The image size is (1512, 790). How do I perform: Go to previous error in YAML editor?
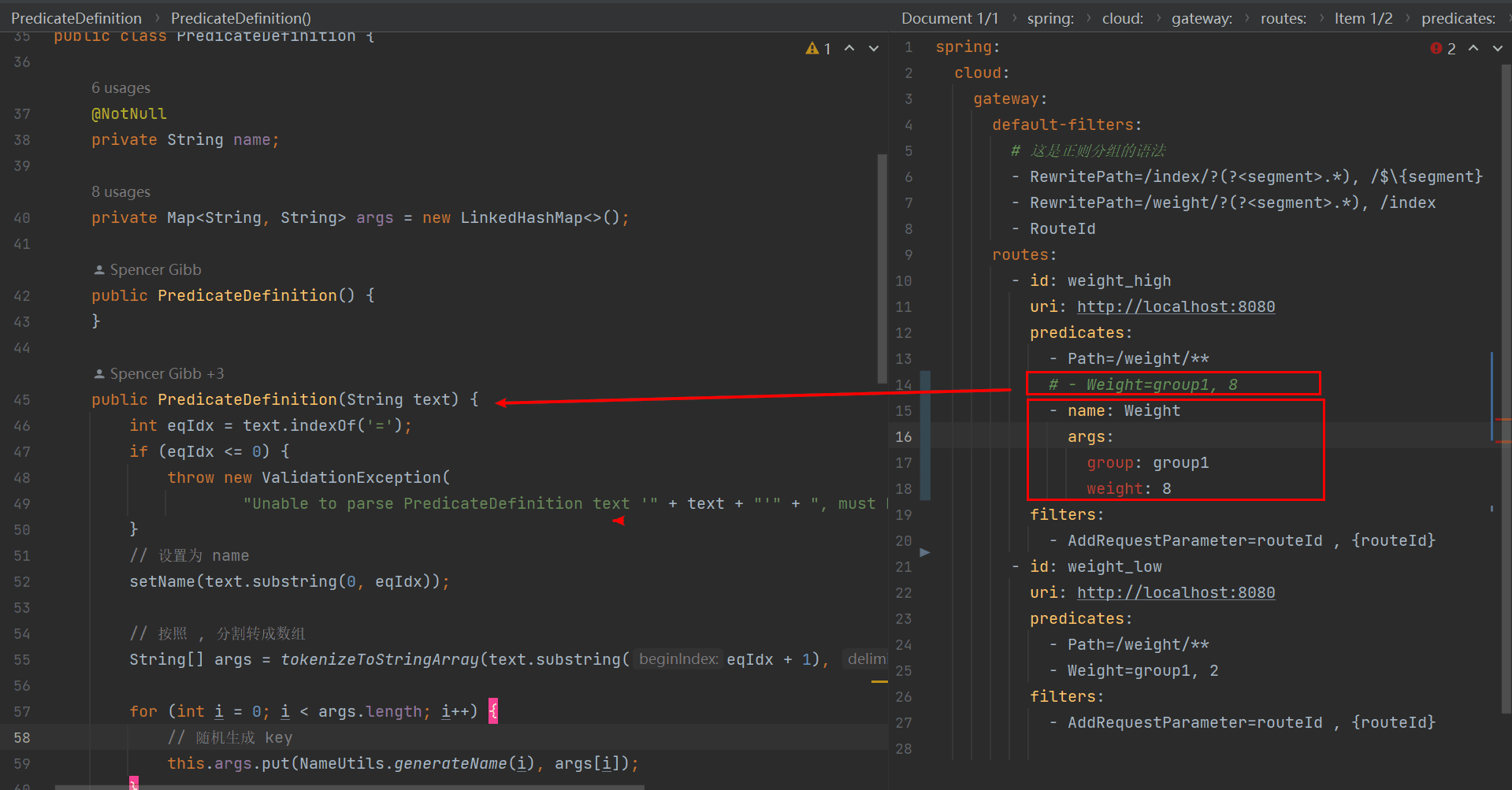click(x=1473, y=49)
